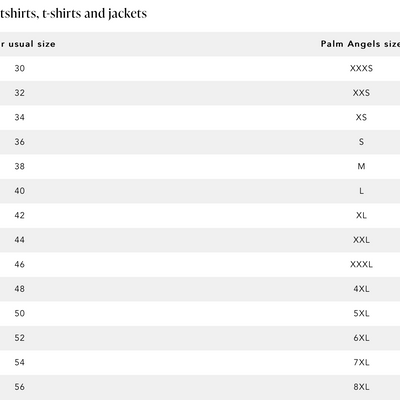Viewport: 400px width, 400px height.
Task: Select the 8XL size entry
Action: click(361, 387)
